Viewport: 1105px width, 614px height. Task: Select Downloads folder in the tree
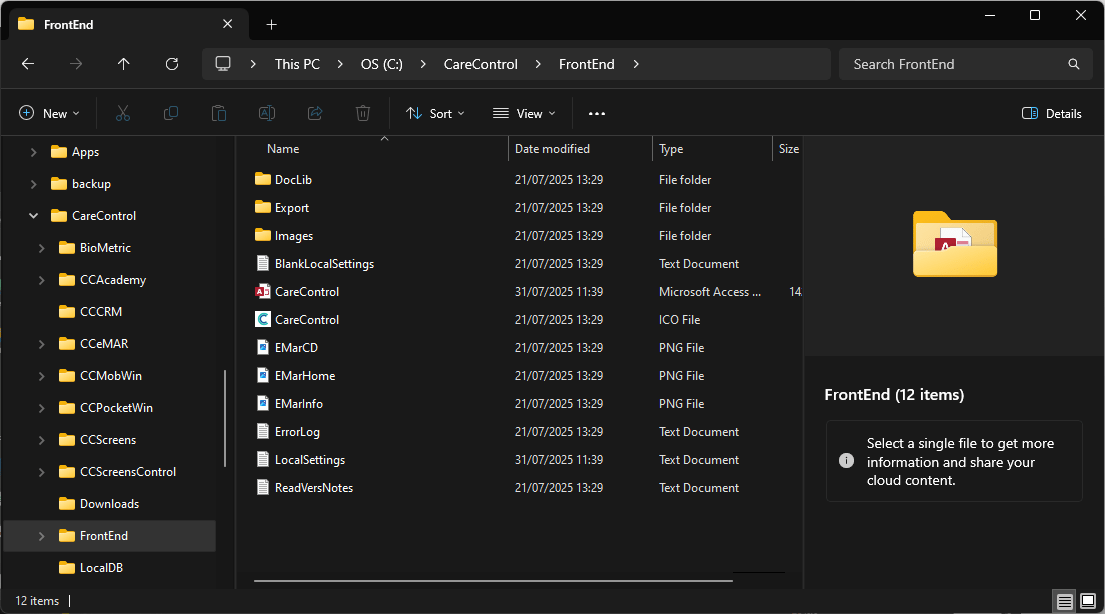109,503
